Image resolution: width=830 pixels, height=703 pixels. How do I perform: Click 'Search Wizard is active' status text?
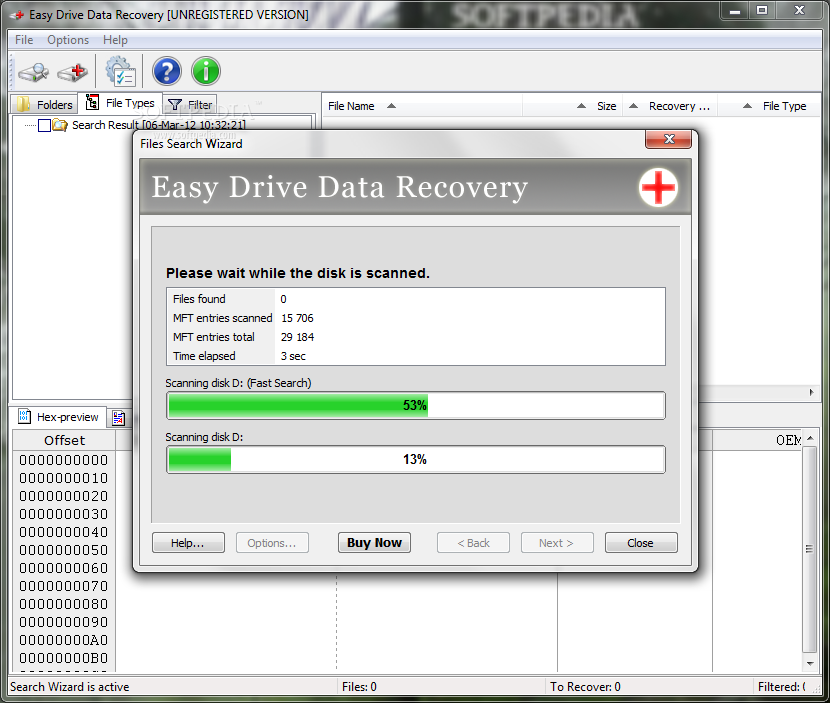click(x=69, y=687)
